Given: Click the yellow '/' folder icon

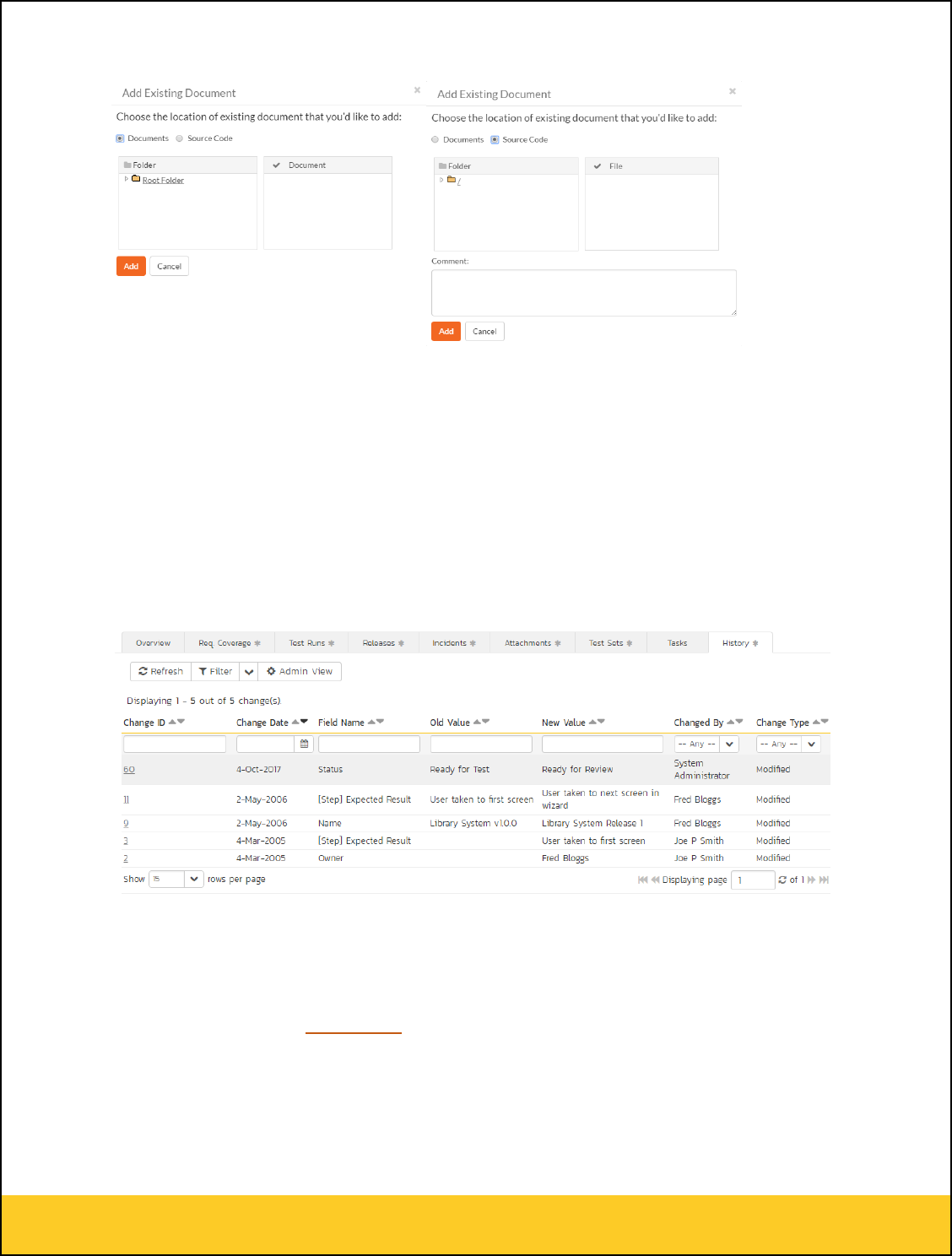Looking at the screenshot, I should tap(452, 180).
